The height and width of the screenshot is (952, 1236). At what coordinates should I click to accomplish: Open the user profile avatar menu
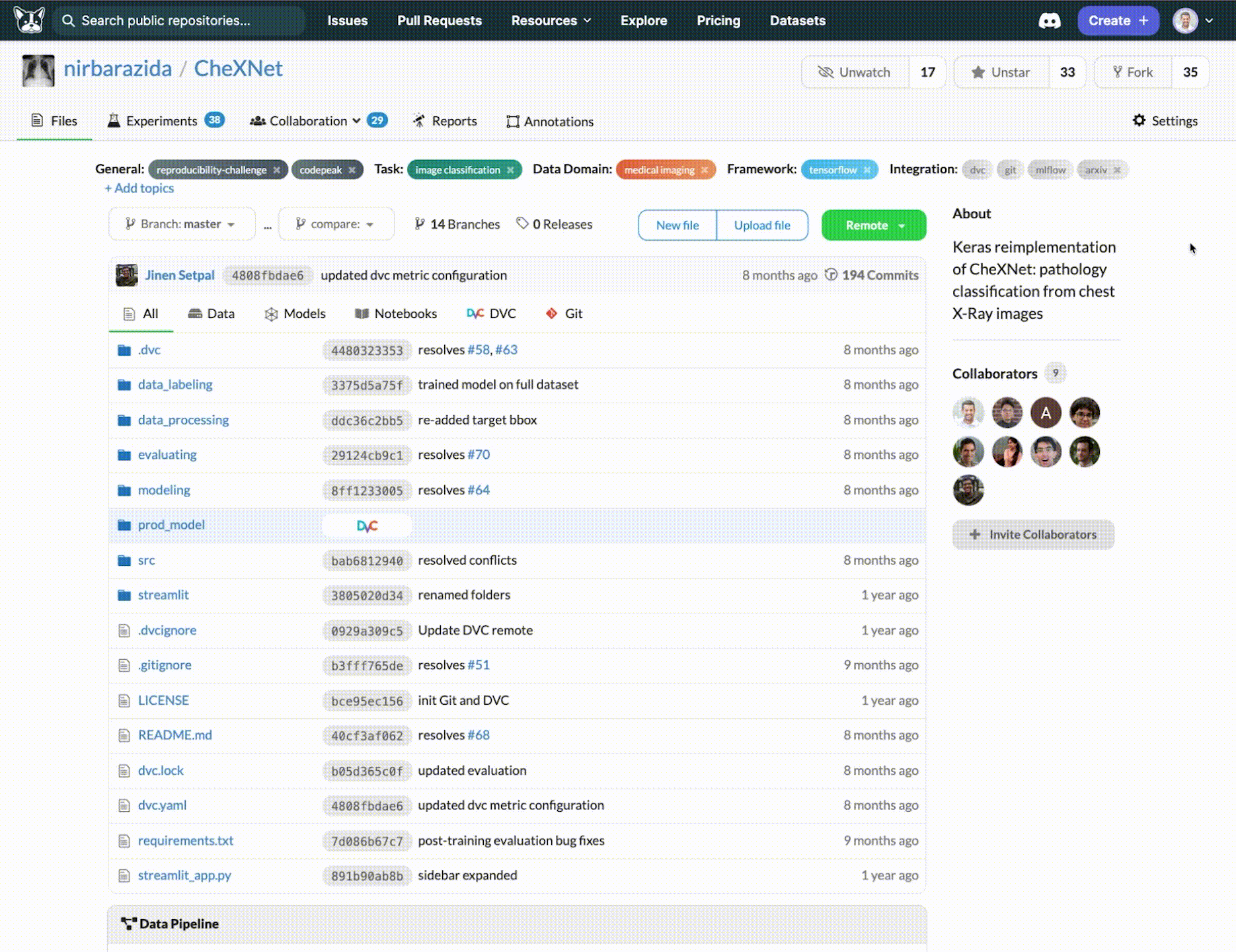point(1192,20)
